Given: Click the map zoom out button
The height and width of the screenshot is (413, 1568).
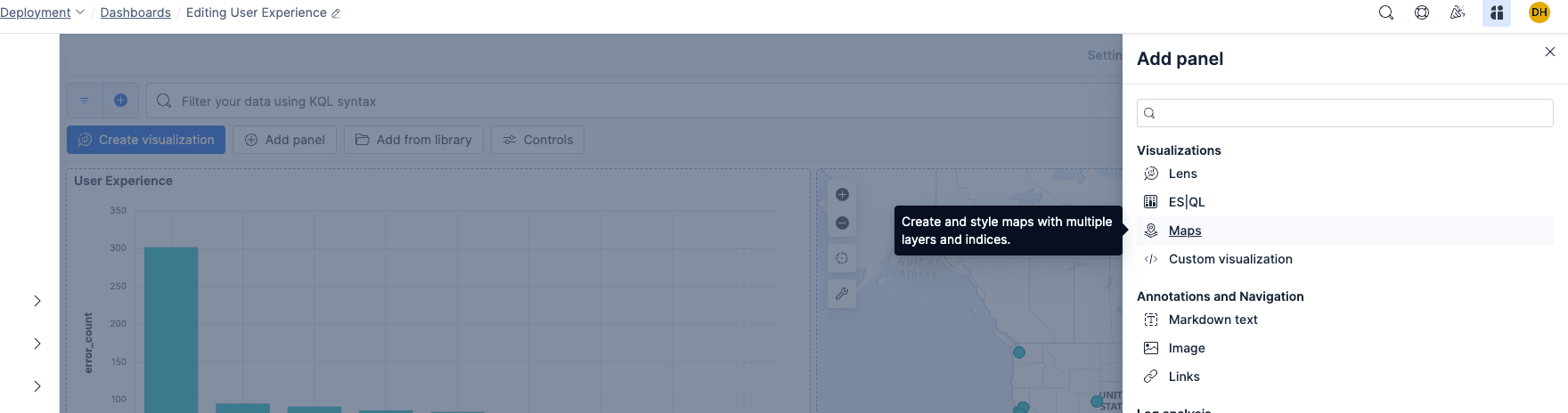Looking at the screenshot, I should pos(842,223).
